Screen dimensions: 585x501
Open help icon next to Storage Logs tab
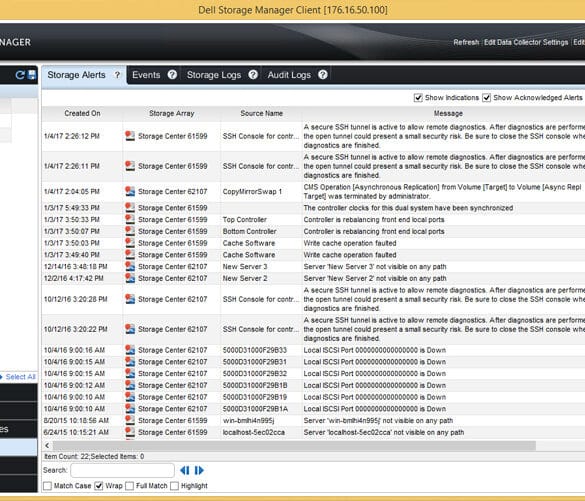253,75
